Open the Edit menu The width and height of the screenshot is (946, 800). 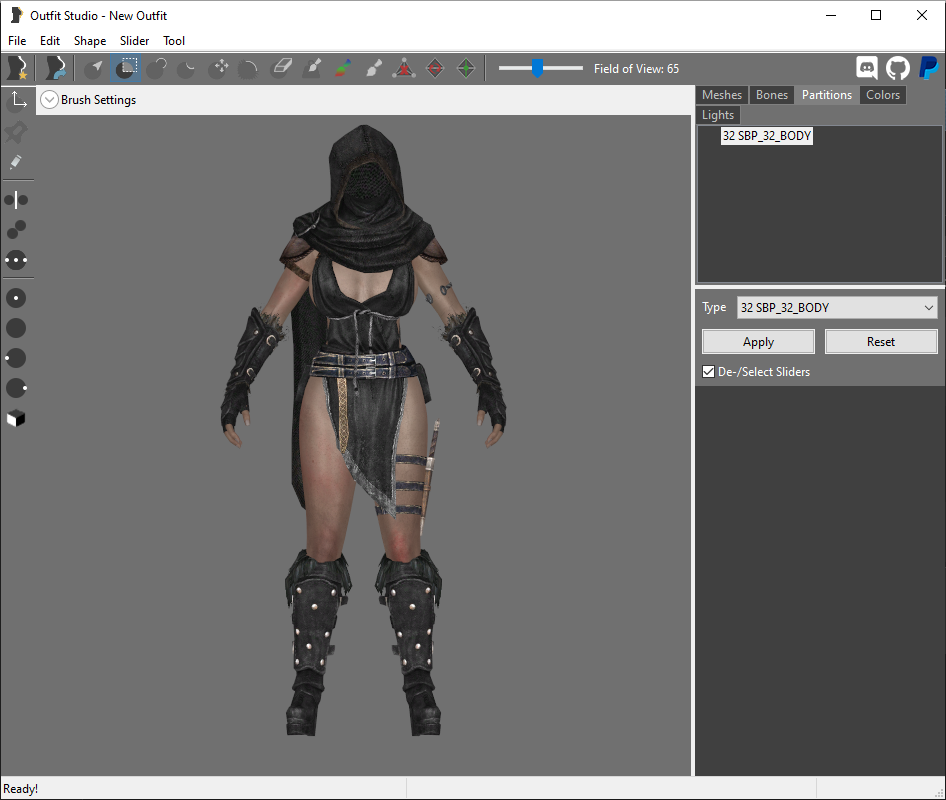(x=50, y=40)
